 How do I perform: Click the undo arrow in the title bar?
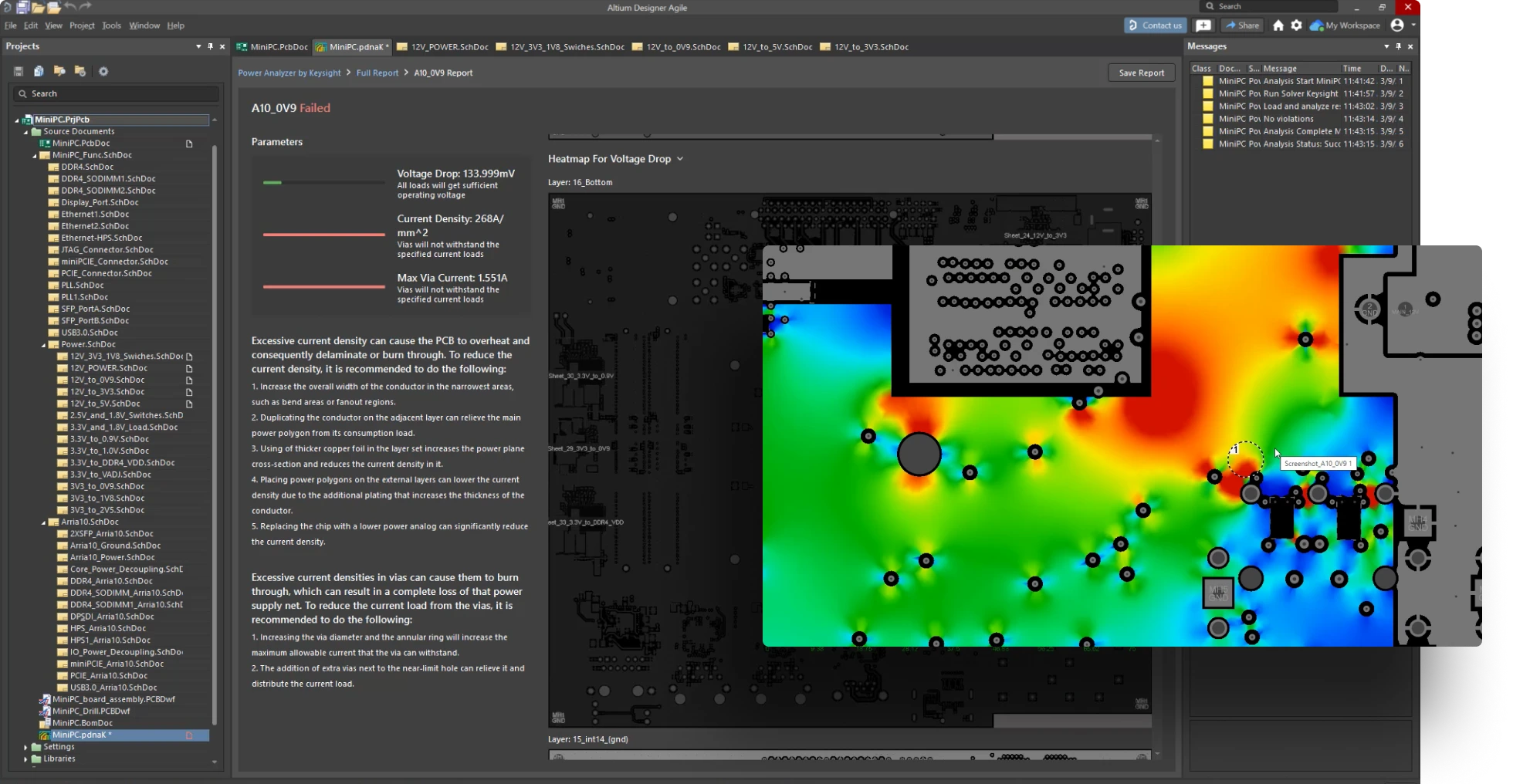[x=70, y=8]
